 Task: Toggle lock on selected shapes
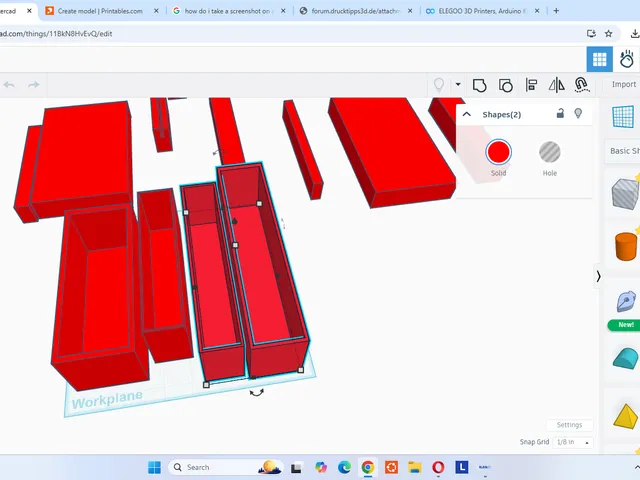click(560, 113)
